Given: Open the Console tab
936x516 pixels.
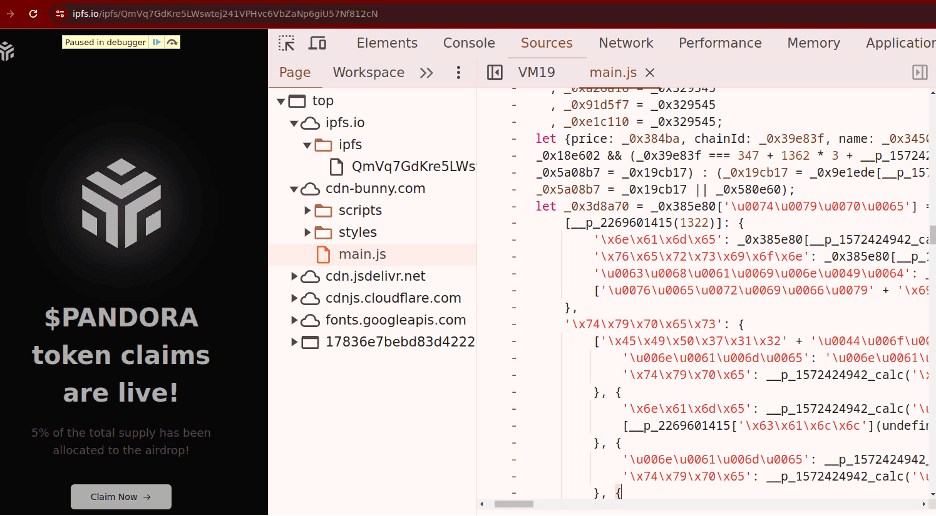Looking at the screenshot, I should coord(469,43).
